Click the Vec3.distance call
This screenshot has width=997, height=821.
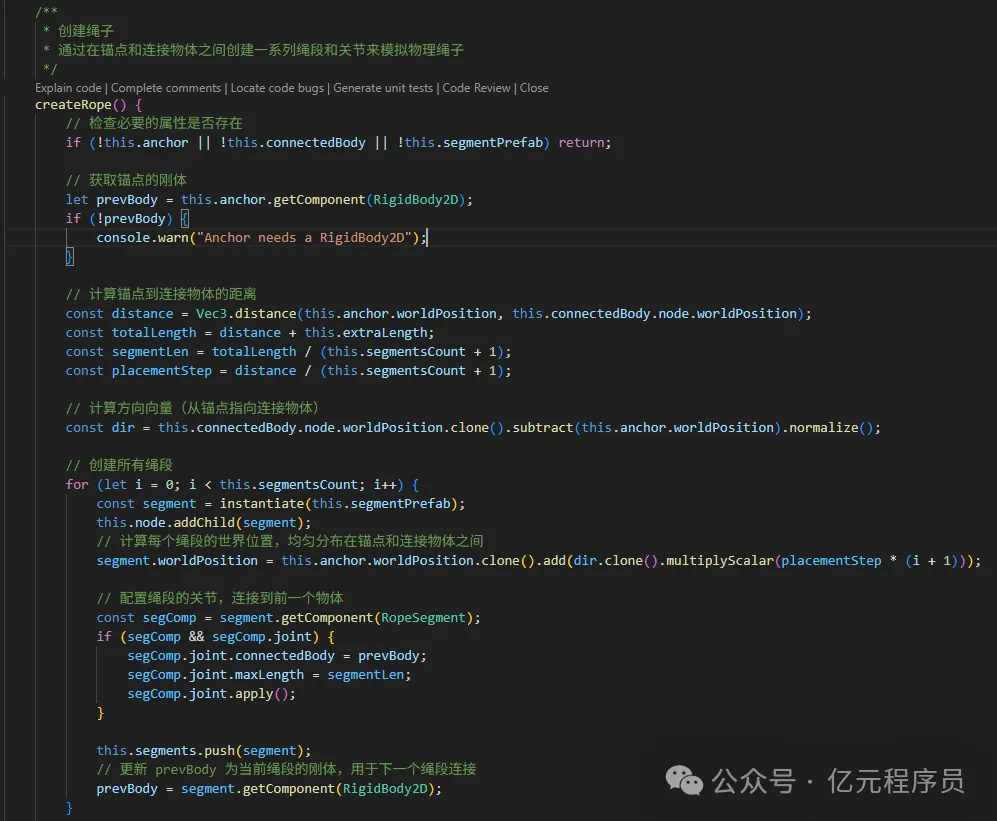[246, 314]
